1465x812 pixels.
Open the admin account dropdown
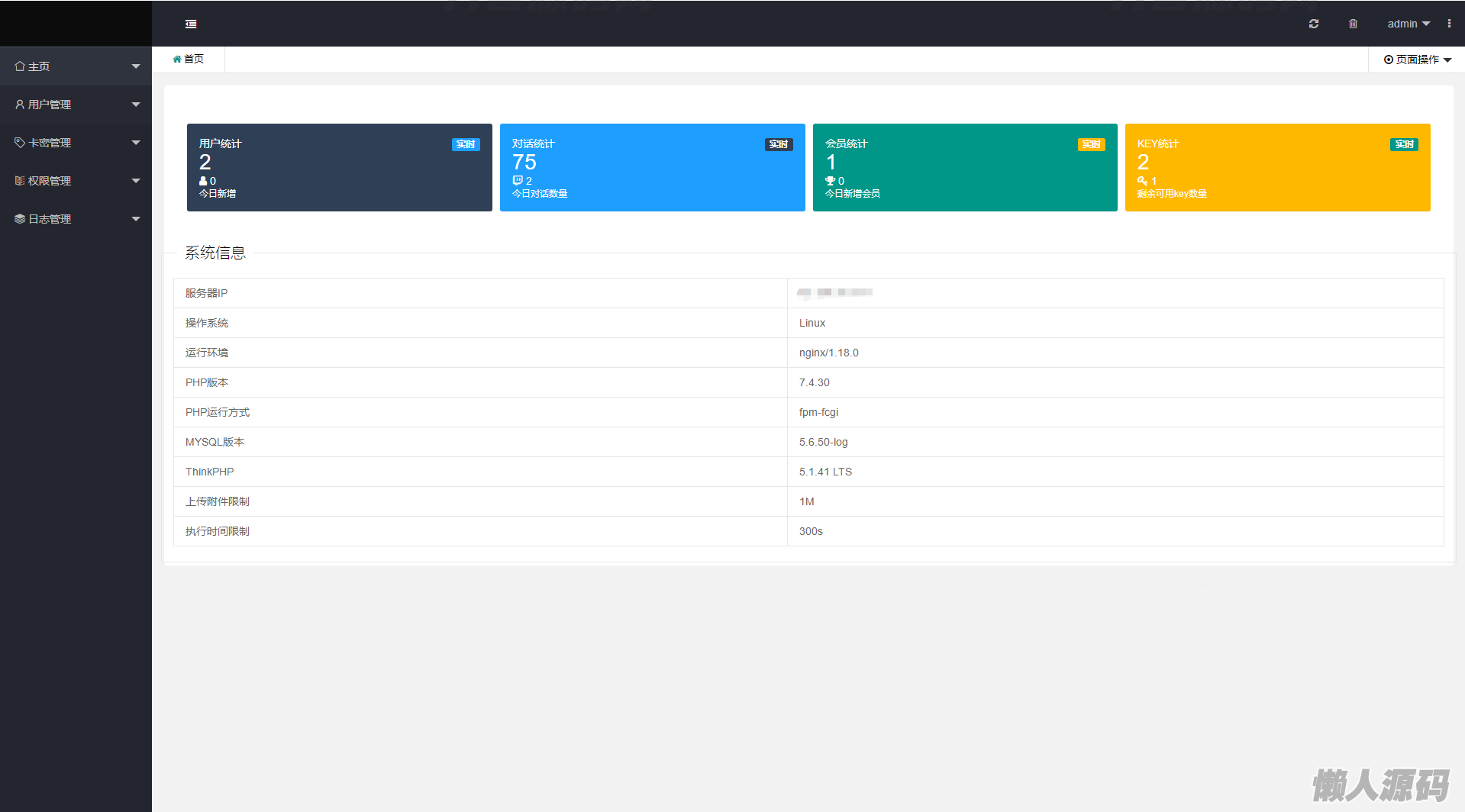tap(1409, 24)
